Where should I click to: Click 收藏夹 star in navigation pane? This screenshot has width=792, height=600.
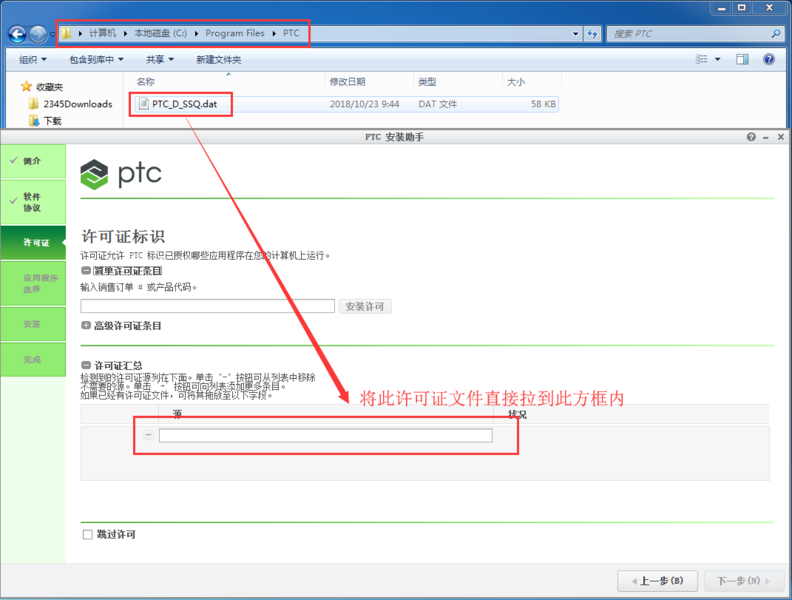(x=26, y=87)
